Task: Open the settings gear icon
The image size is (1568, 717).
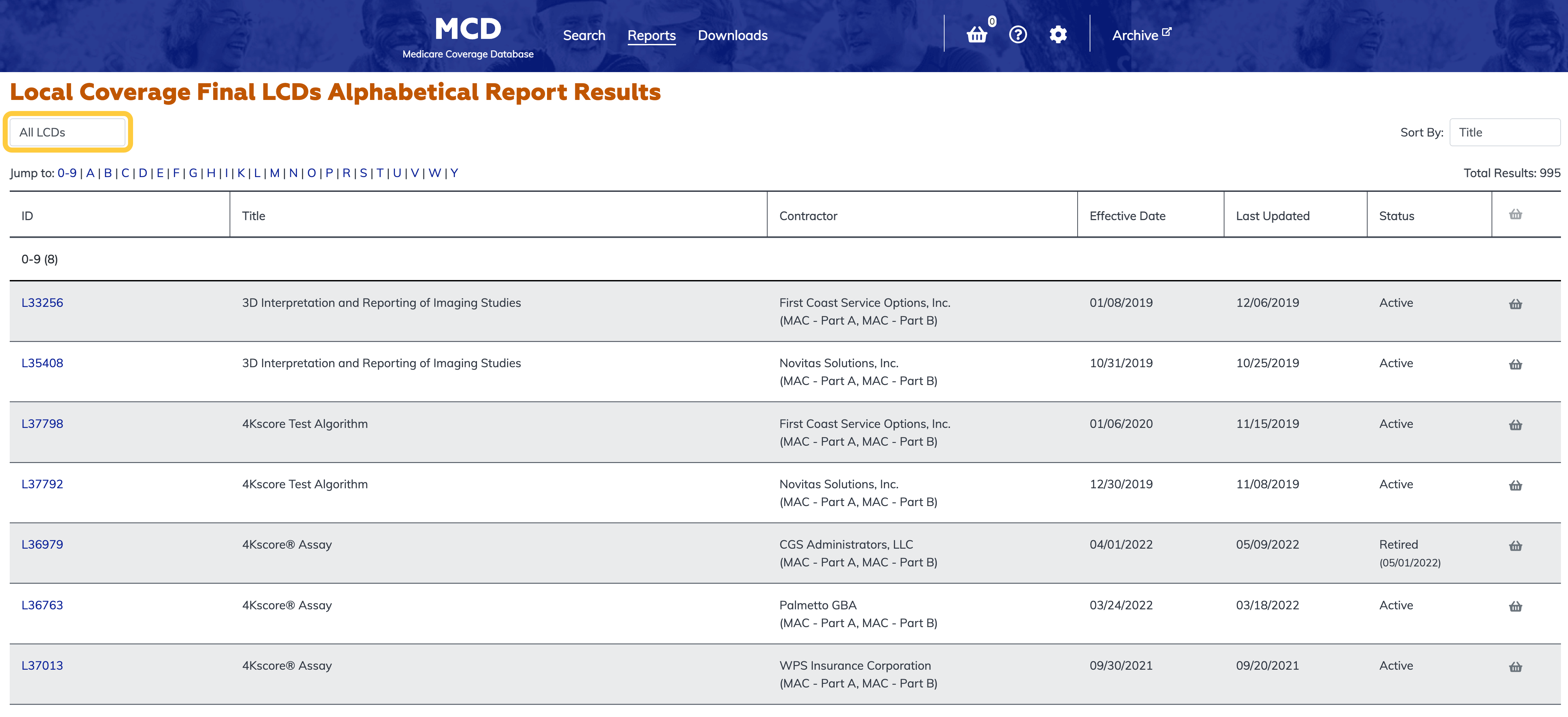Action: (x=1058, y=35)
